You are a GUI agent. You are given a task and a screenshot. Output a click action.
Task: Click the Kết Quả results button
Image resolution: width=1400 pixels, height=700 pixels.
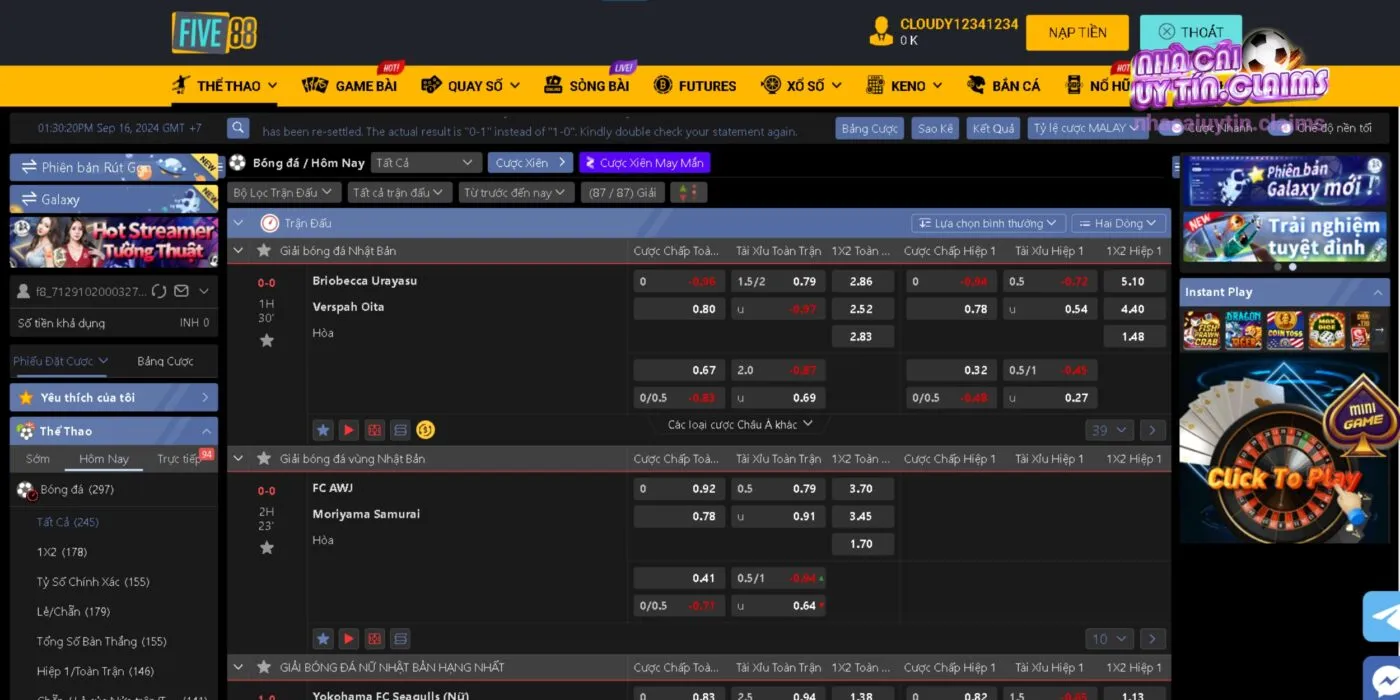[x=993, y=128]
